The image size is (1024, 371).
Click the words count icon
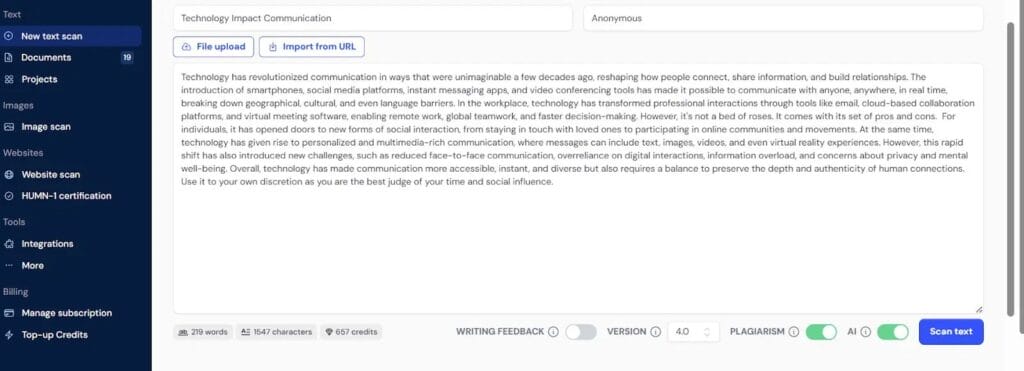[x=183, y=332]
